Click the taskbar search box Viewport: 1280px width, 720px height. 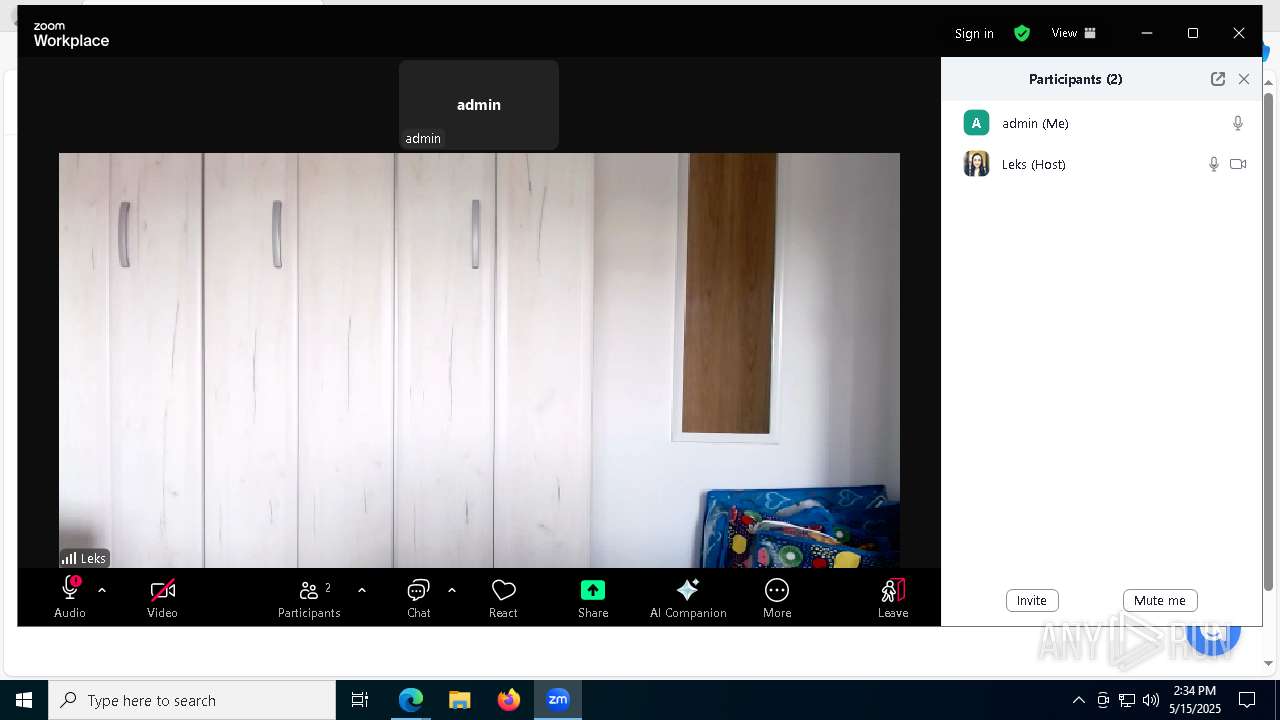coord(192,700)
